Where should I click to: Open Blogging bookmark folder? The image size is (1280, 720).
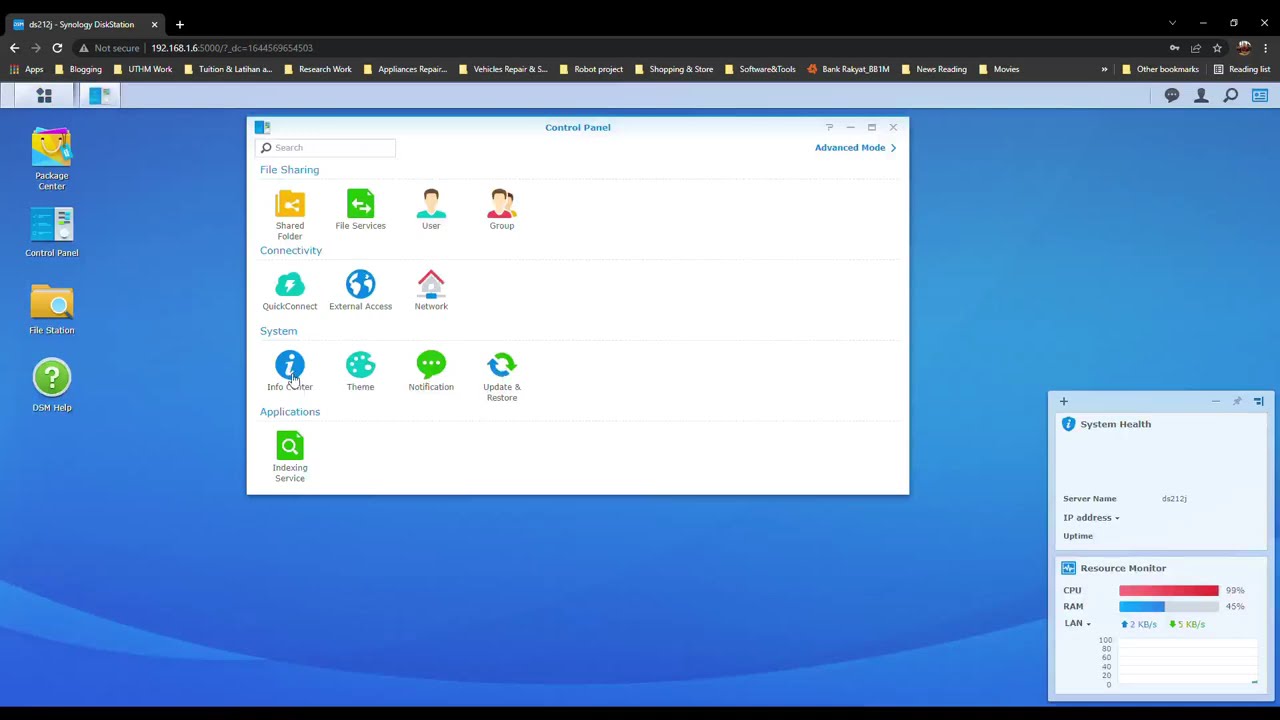pyautogui.click(x=79, y=69)
